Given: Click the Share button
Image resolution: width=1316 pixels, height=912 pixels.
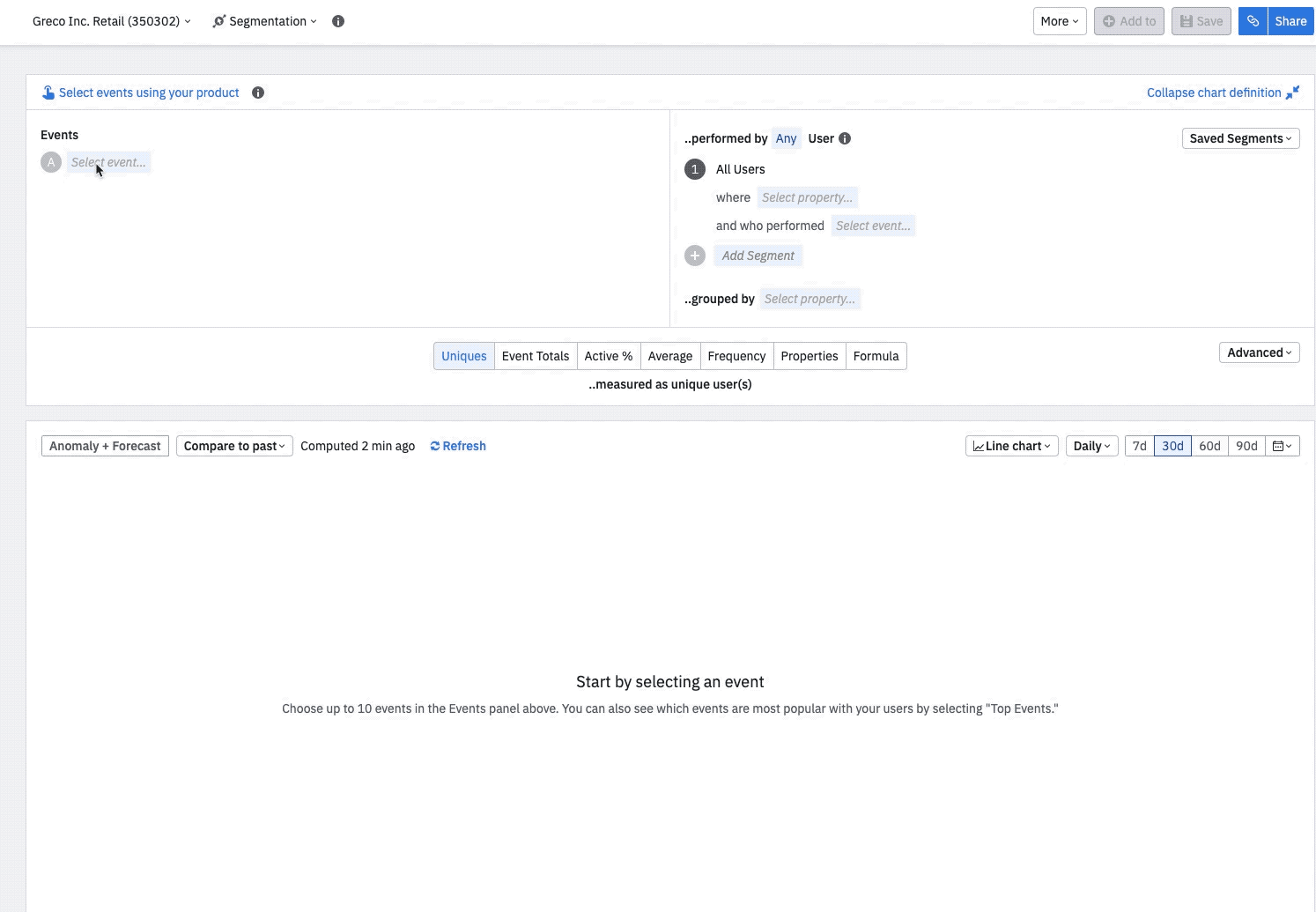Looking at the screenshot, I should (x=1290, y=20).
